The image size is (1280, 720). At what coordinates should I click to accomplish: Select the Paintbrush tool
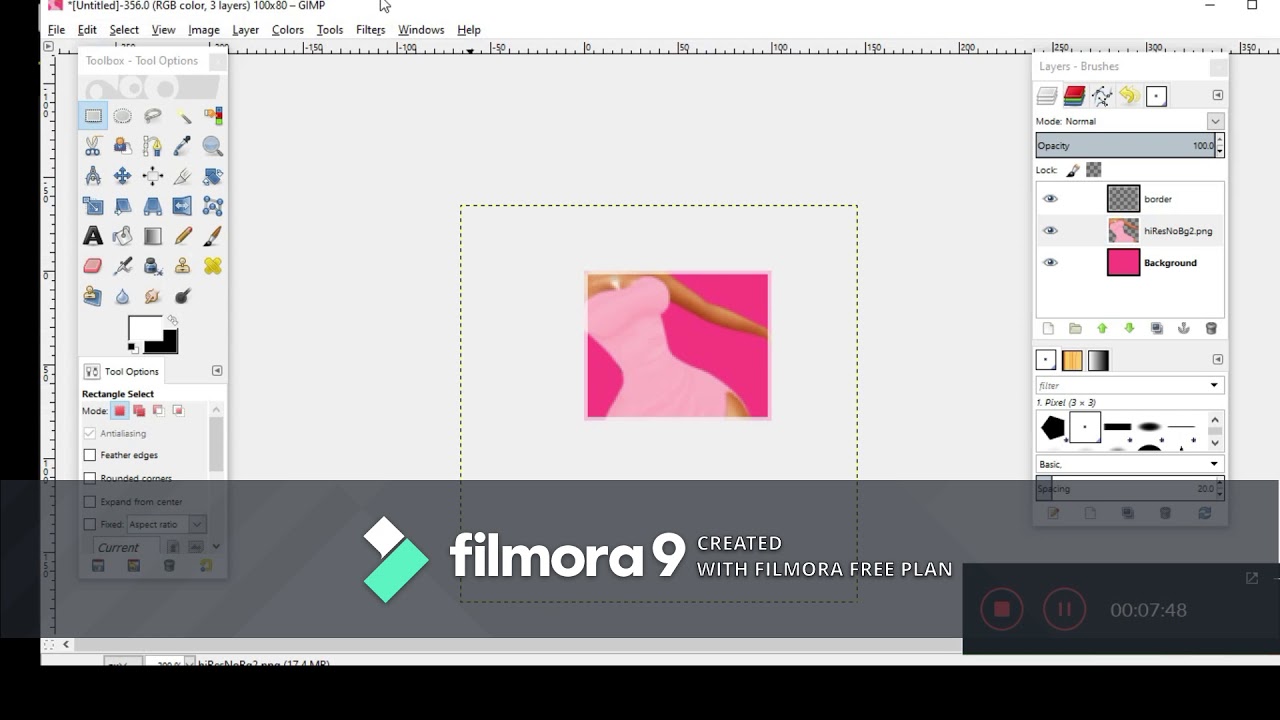pos(212,236)
